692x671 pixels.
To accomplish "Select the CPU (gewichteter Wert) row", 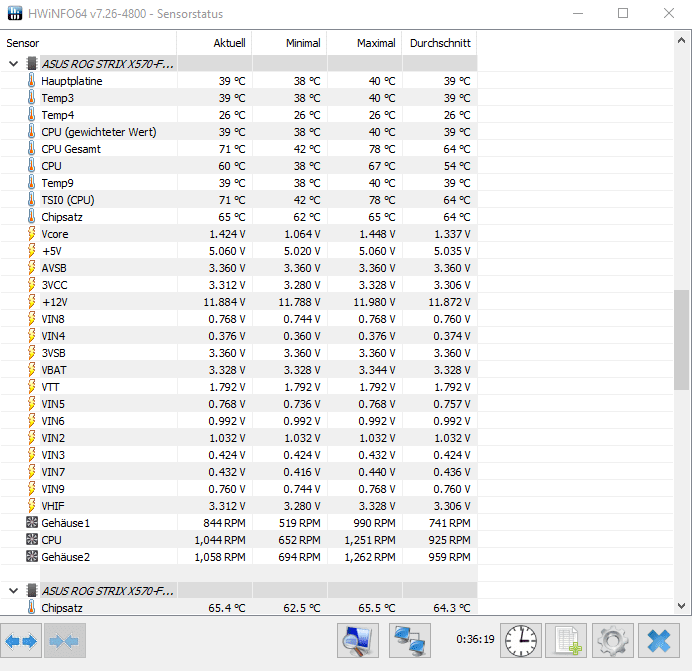I will (238, 132).
